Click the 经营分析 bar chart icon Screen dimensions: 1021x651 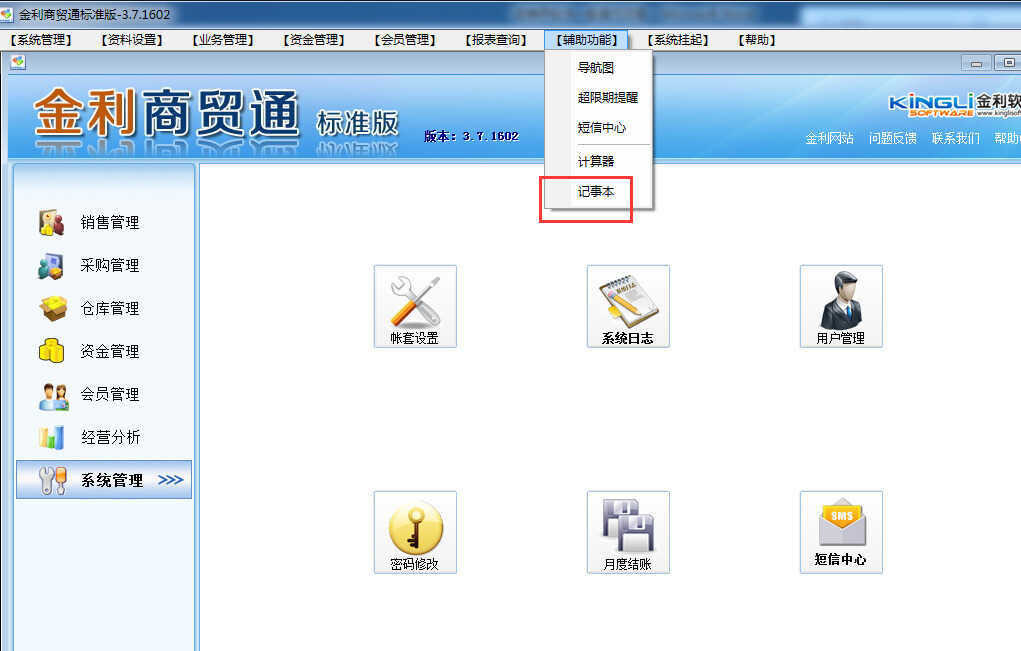51,437
